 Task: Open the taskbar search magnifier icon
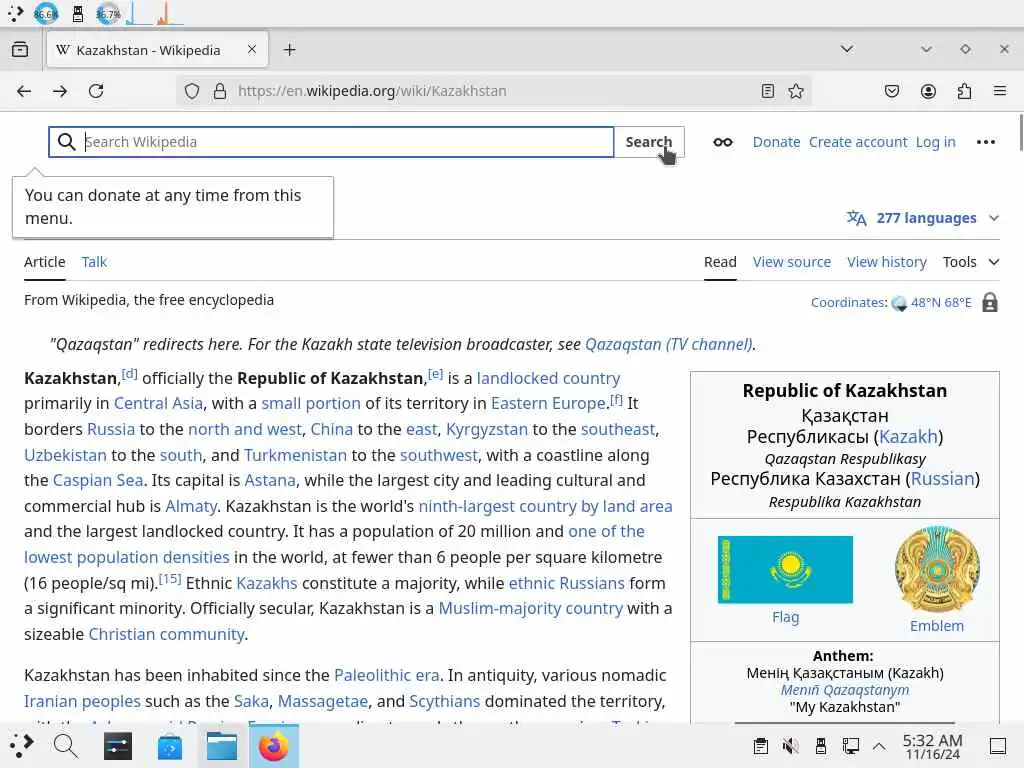65,746
